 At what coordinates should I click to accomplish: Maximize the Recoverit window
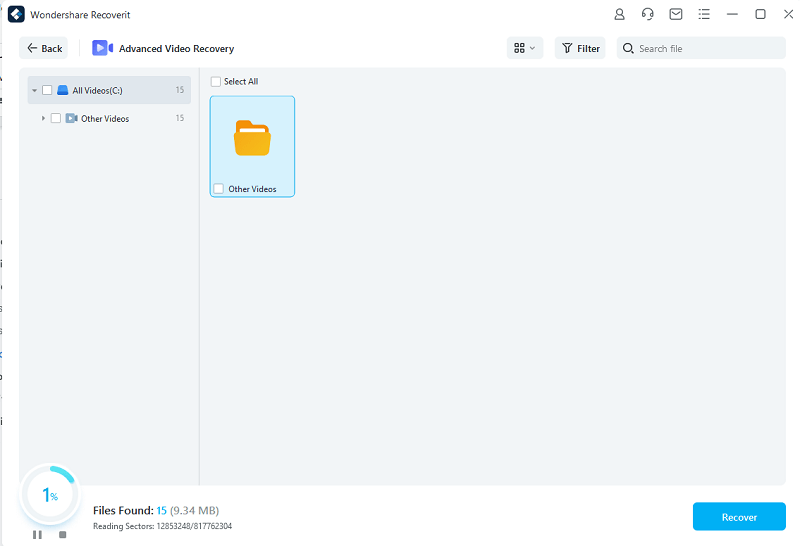(760, 14)
